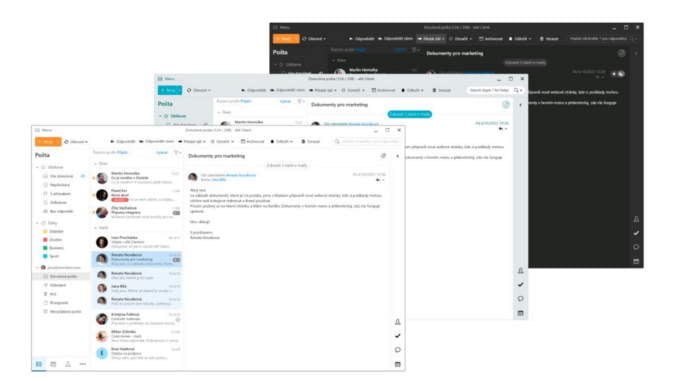This screenshot has height=381, width=678.
Task: Open the calendar agenda icon in front window sidebar
Action: click(x=397, y=364)
